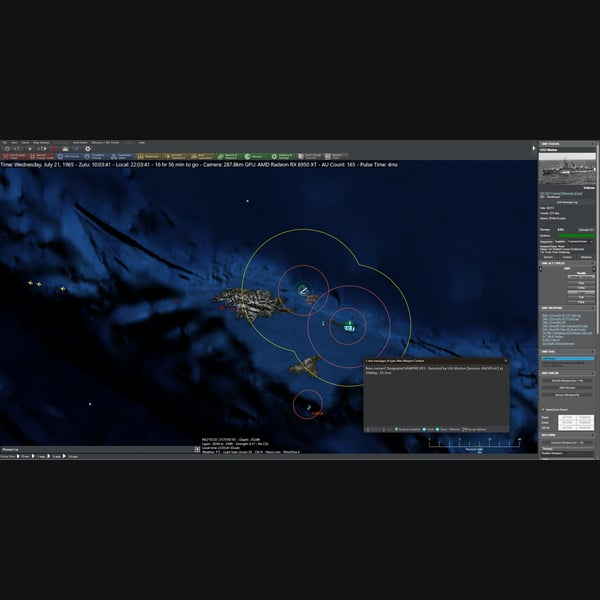600x600 pixels.
Task: Open the Fuel and Ammo dropdown
Action: coord(580,241)
